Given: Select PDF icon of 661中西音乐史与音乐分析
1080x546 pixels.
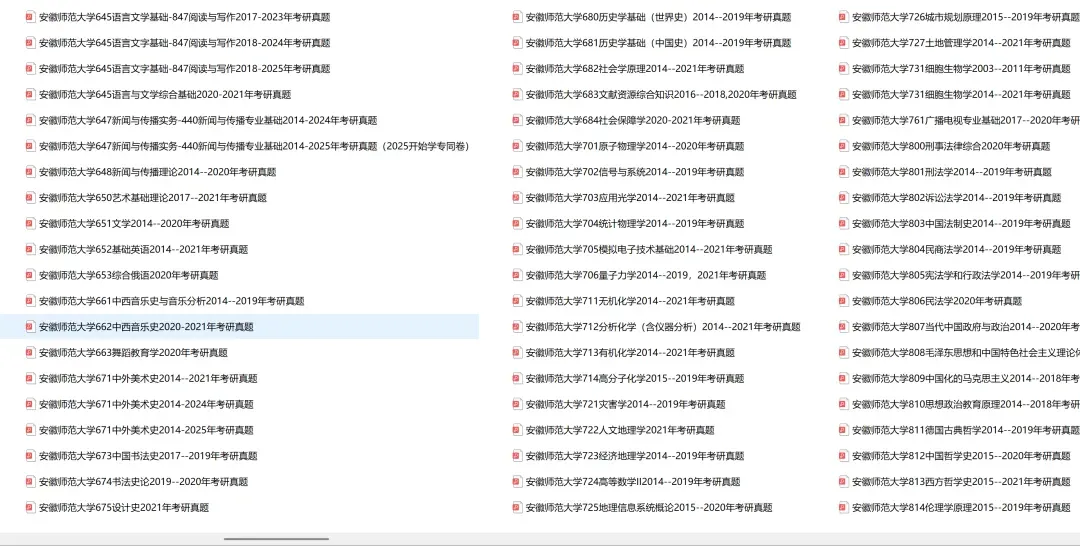Looking at the screenshot, I should [x=30, y=301].
